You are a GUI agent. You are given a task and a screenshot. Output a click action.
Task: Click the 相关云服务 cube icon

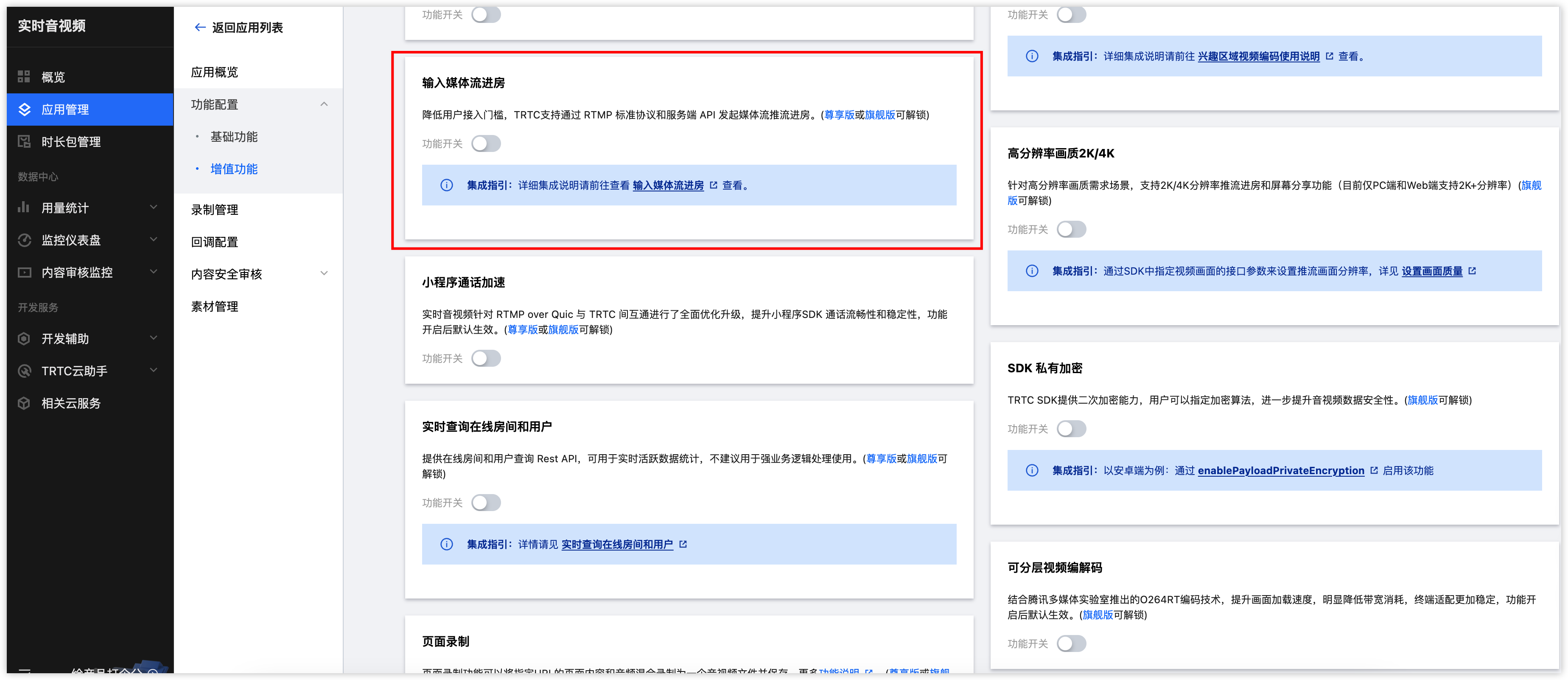[24, 403]
